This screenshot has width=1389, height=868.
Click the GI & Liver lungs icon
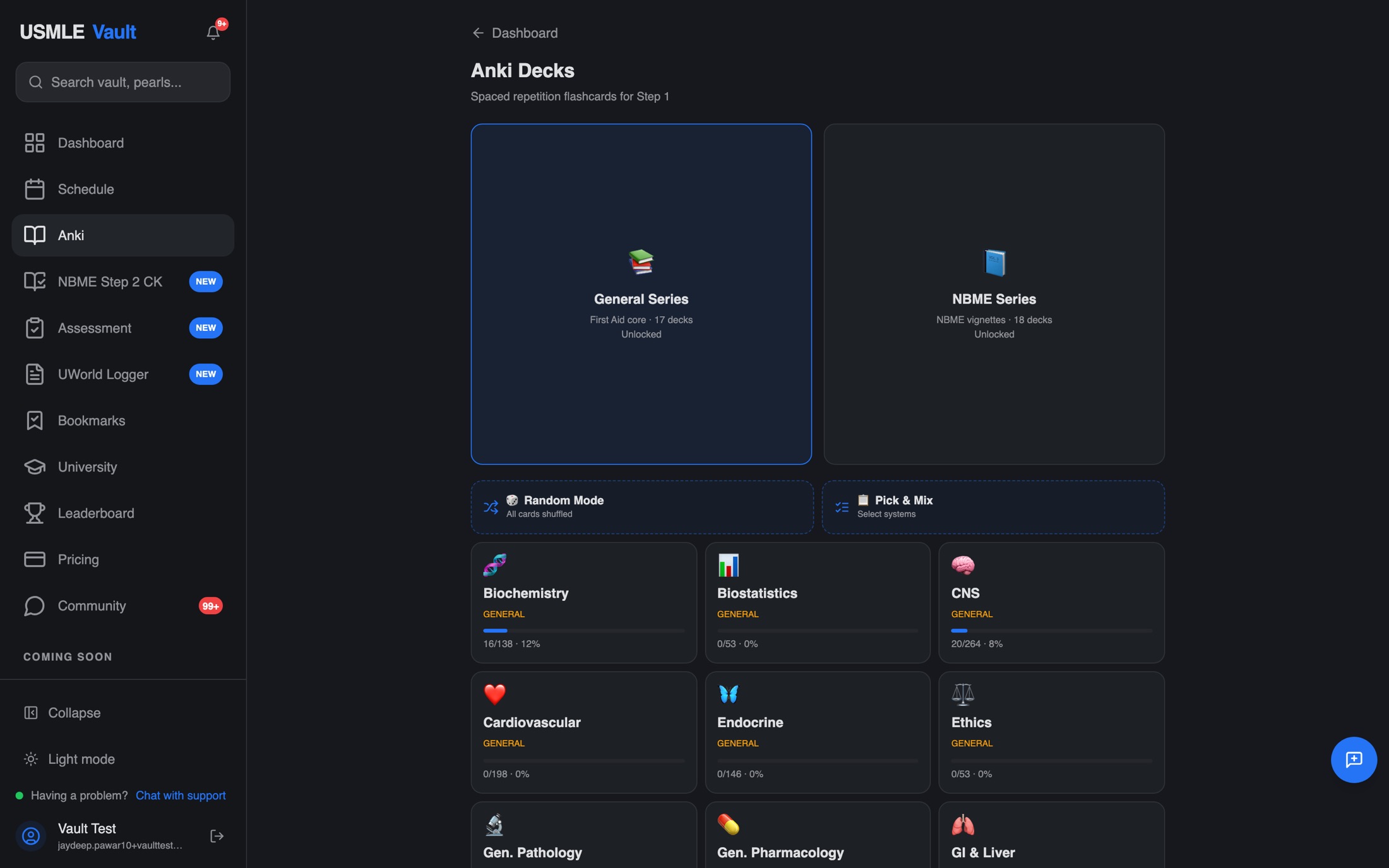click(963, 824)
